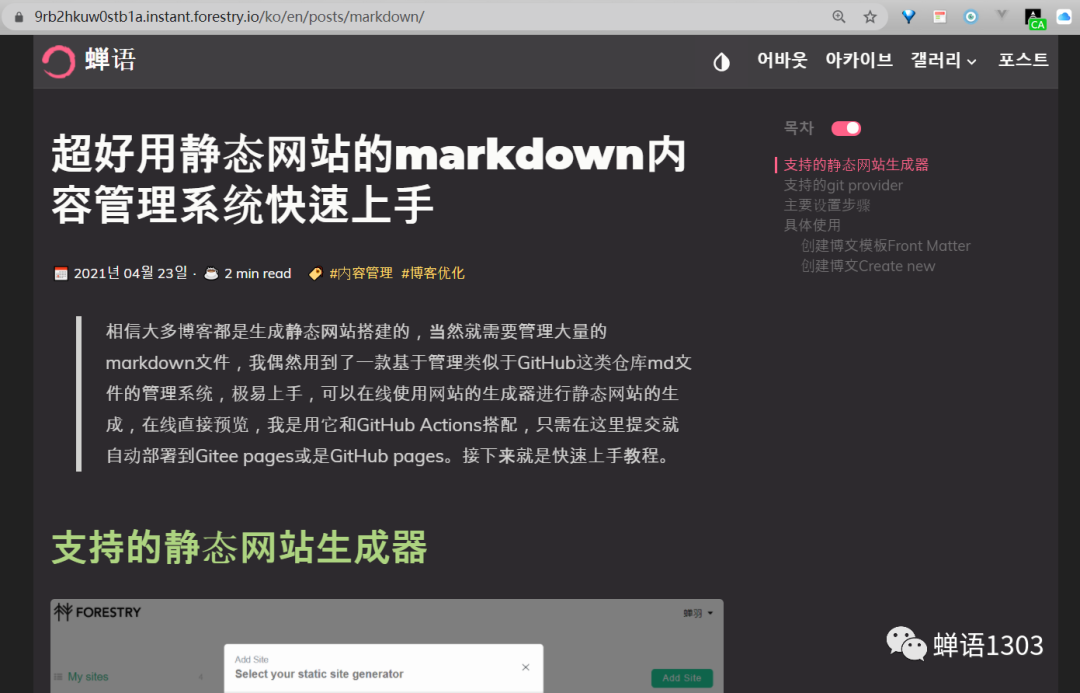Open the blue cloud extension icon

click(x=1064, y=17)
